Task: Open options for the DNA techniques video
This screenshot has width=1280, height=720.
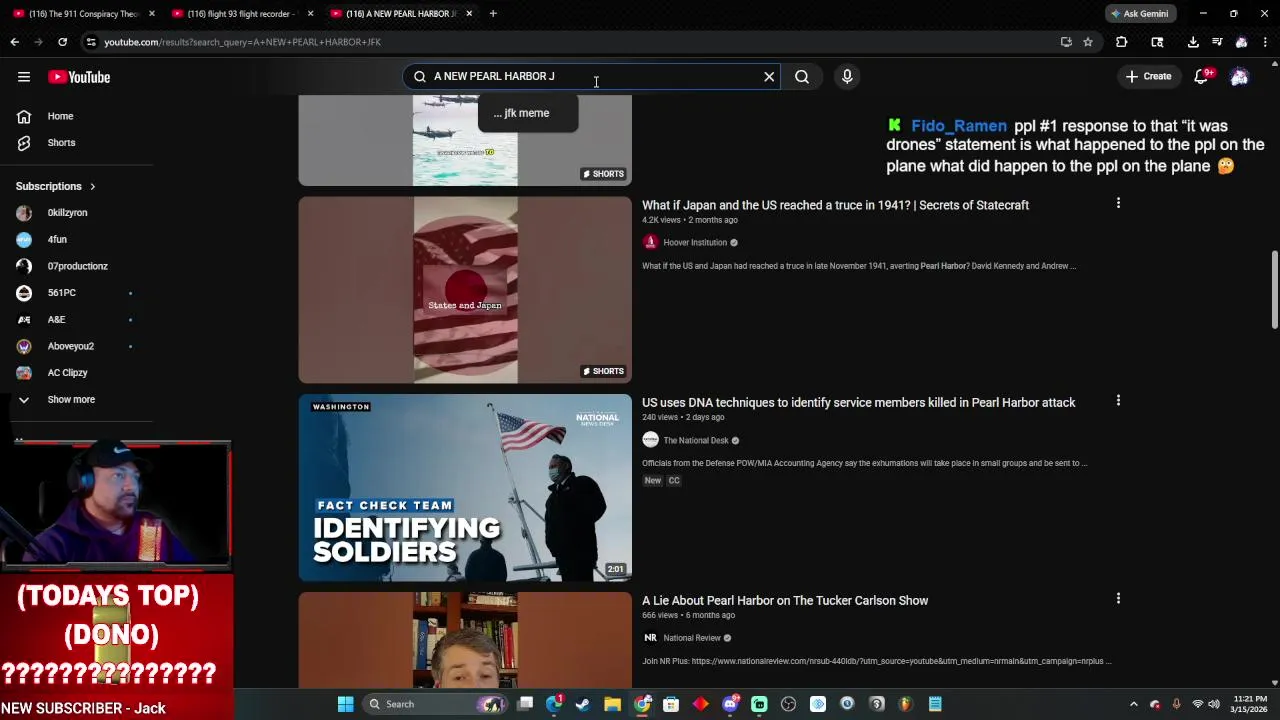Action: (x=1118, y=401)
